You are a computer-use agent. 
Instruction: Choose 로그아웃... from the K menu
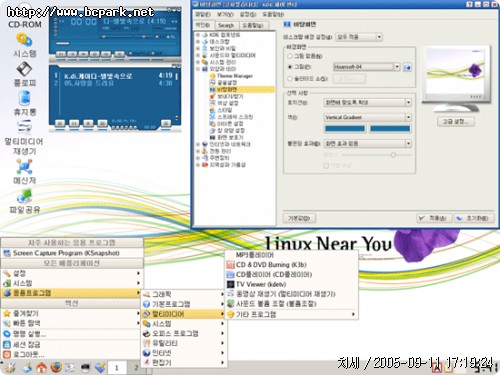[72, 354]
